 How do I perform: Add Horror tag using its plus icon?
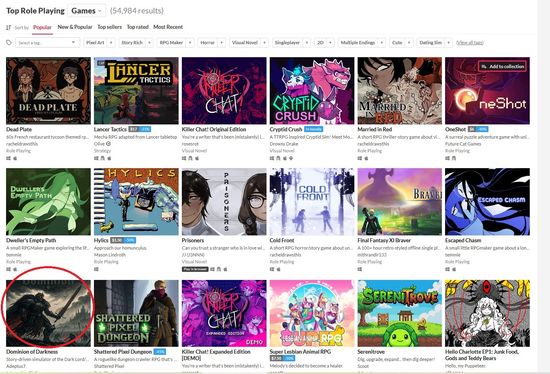[222, 42]
